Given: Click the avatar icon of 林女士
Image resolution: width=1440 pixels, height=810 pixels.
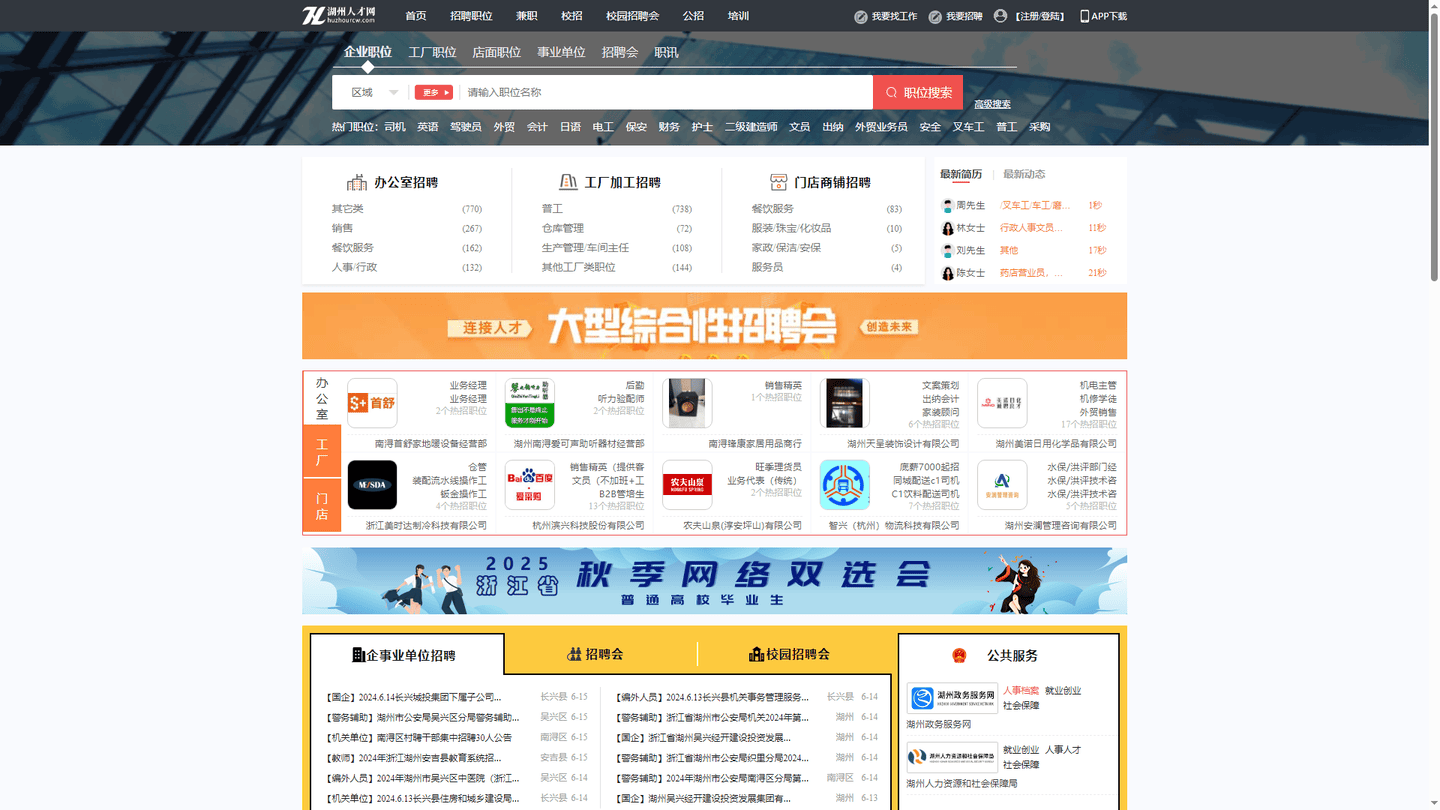Looking at the screenshot, I should pyautogui.click(x=948, y=228).
